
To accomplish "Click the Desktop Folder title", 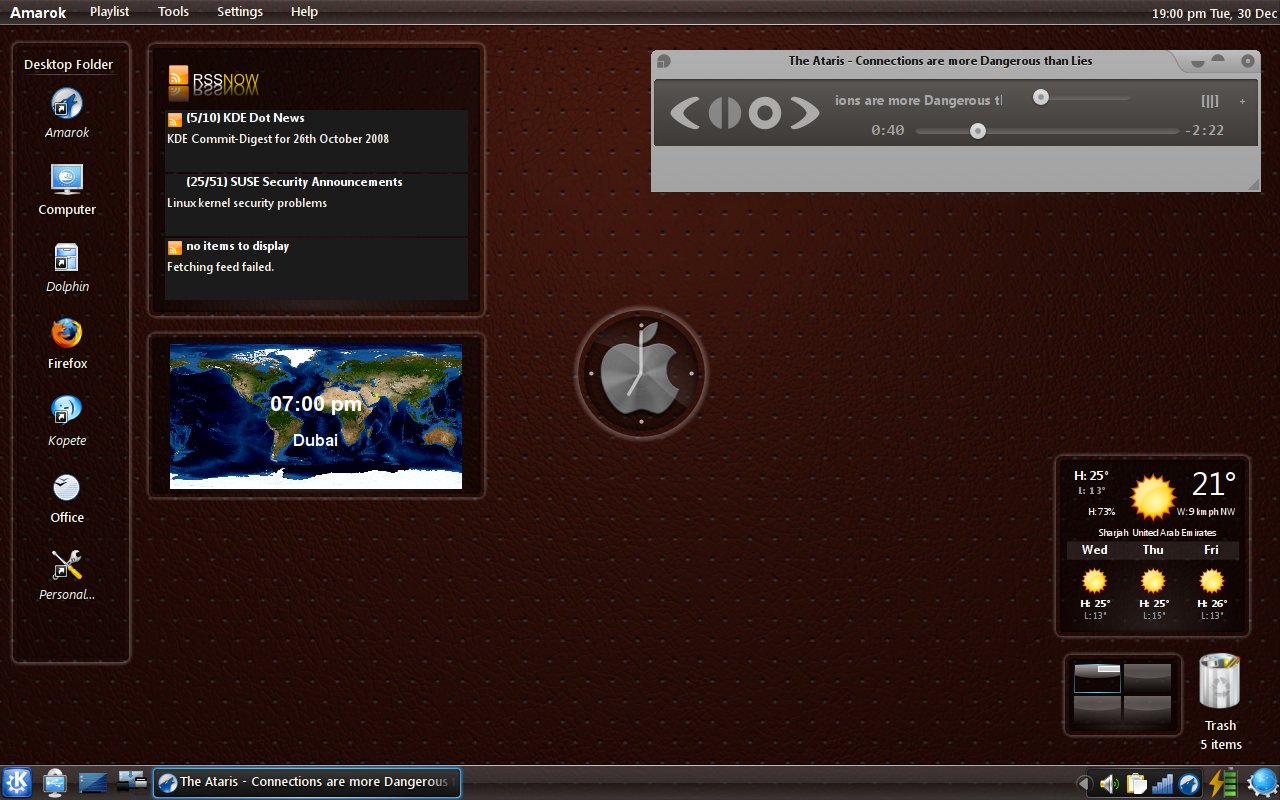I will [68, 65].
